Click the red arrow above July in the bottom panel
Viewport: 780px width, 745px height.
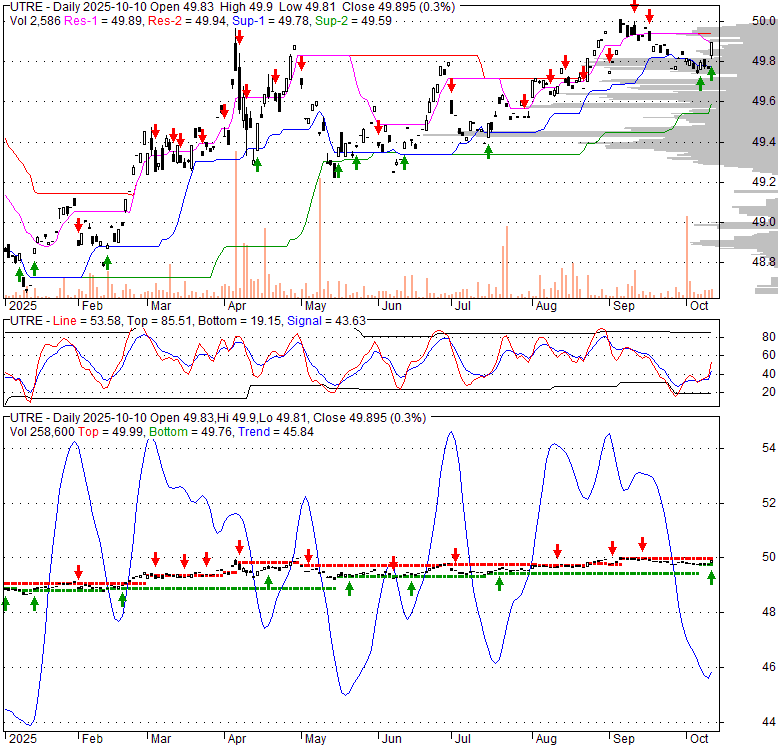coord(455,555)
